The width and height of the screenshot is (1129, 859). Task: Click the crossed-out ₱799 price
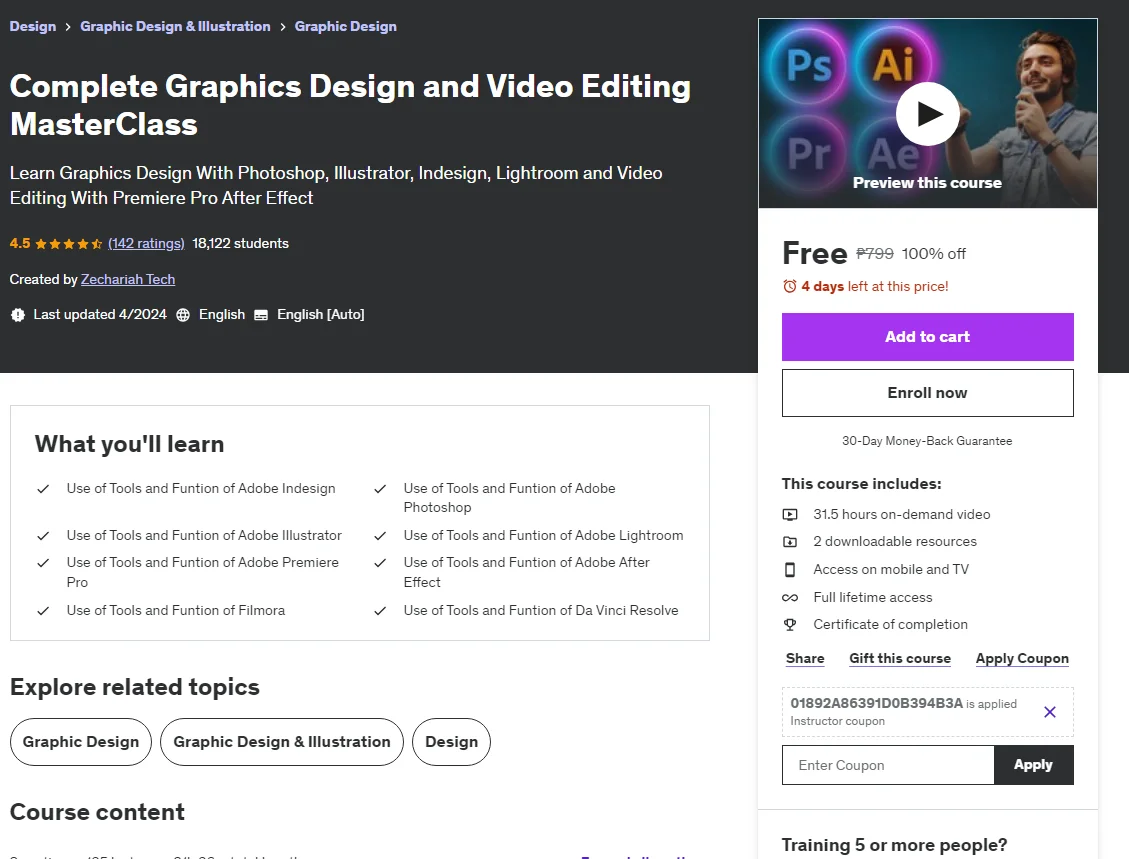[x=874, y=253]
